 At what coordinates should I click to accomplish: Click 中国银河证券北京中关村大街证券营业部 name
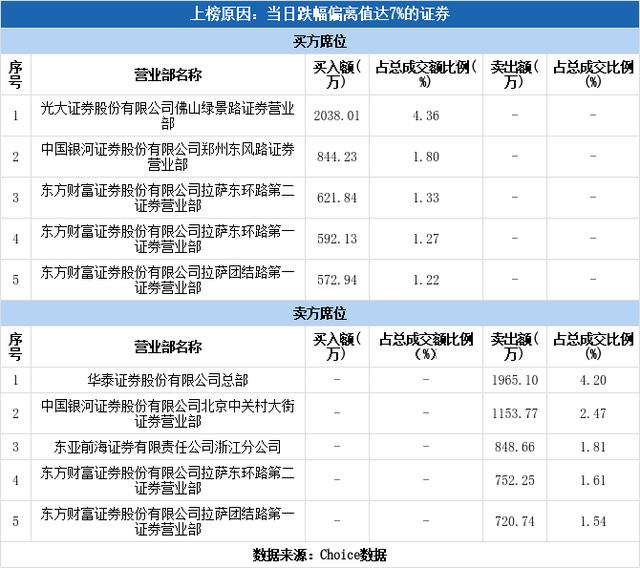(168, 413)
